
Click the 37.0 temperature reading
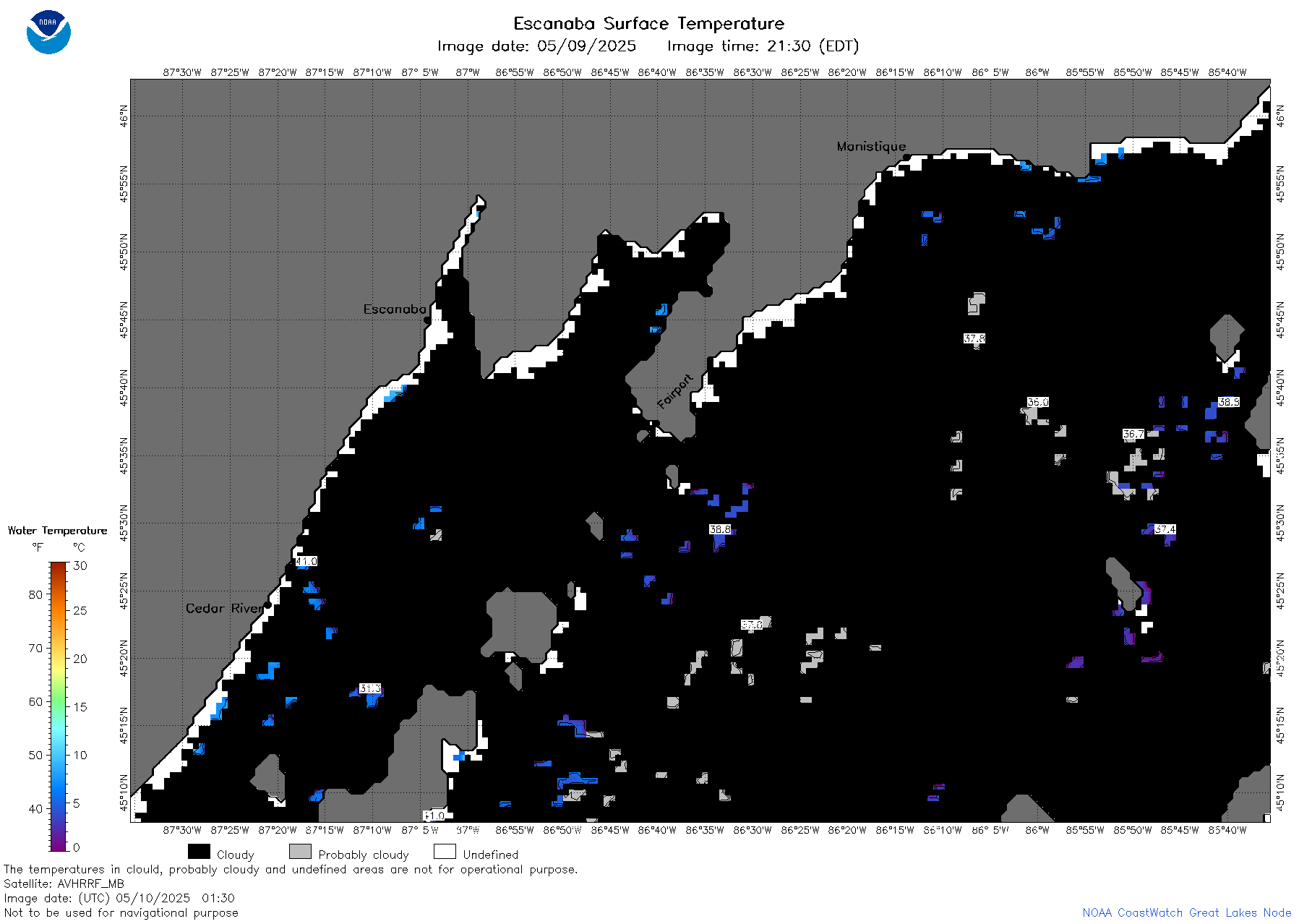coord(751,625)
